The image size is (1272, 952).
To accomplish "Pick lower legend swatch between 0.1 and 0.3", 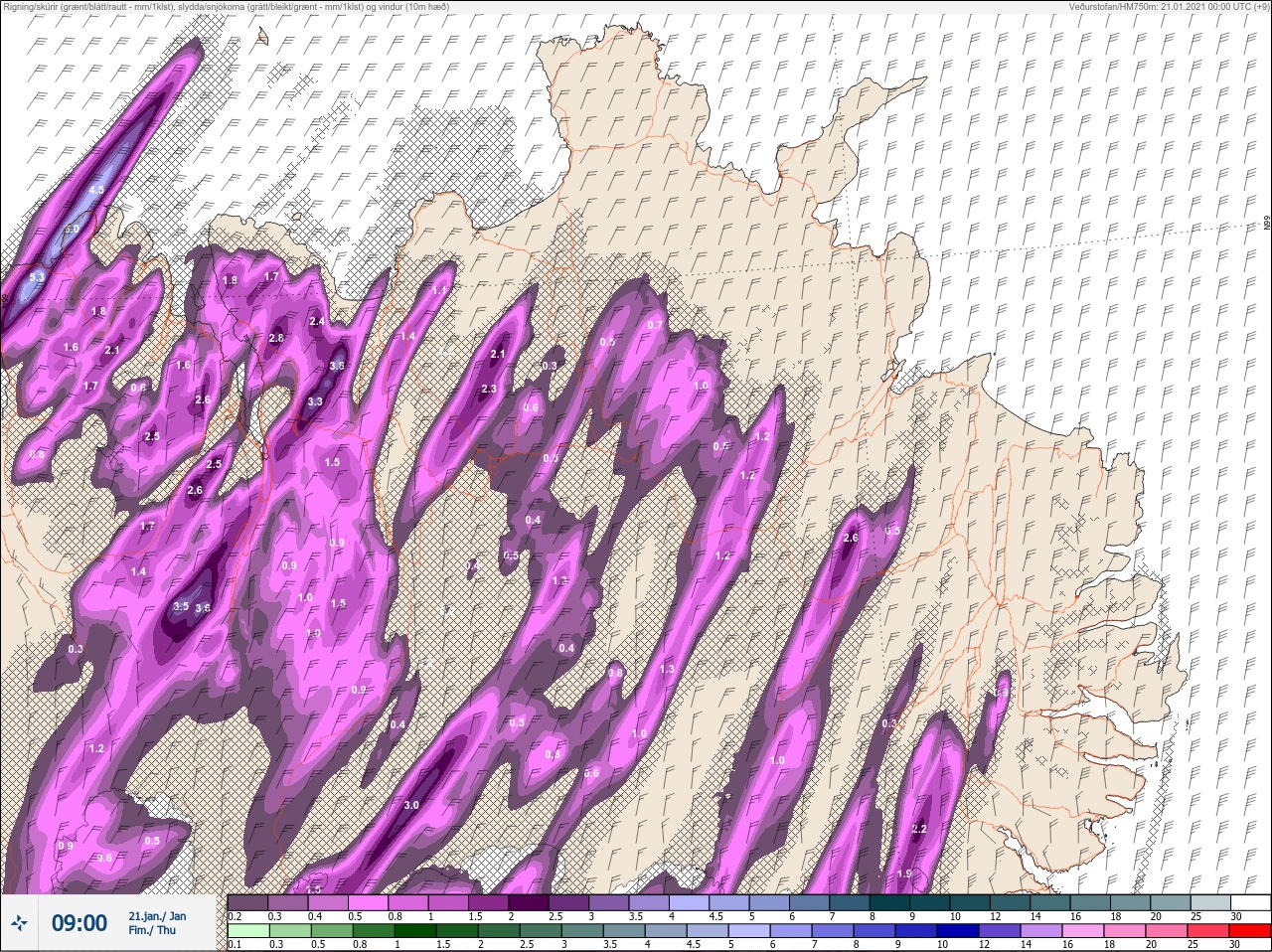I will pos(248,931).
